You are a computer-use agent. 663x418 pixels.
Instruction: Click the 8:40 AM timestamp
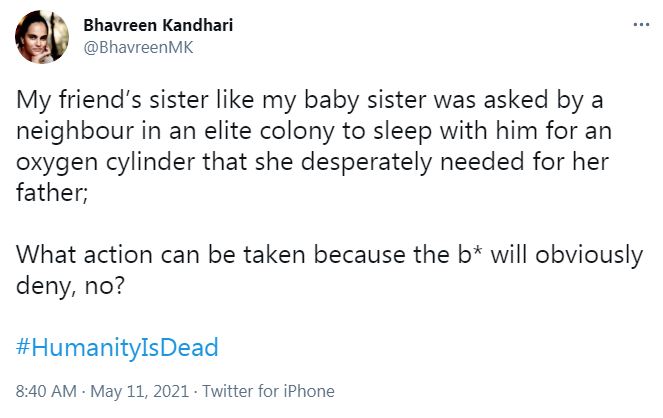click(x=46, y=391)
